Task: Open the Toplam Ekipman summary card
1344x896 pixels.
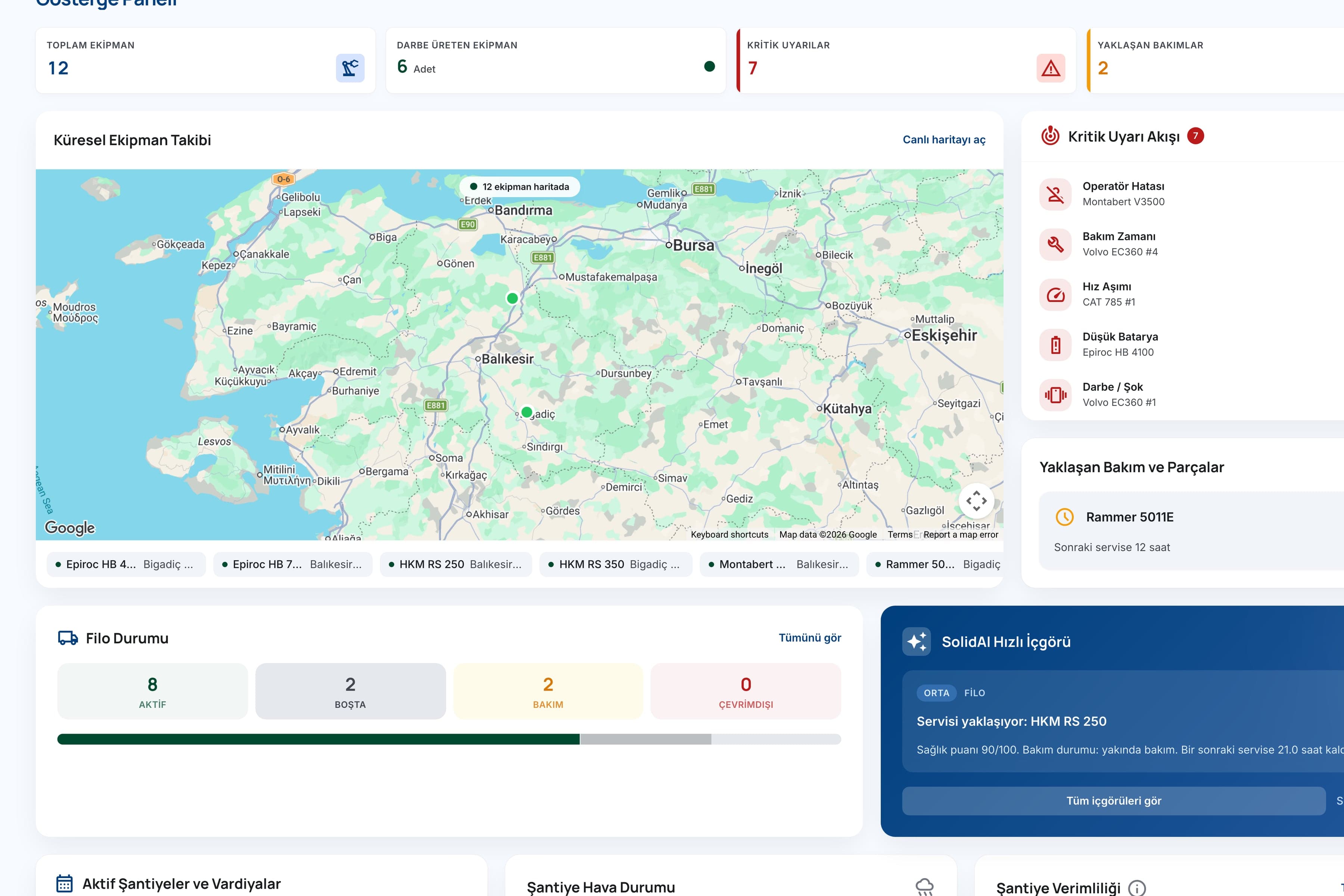Action: (x=206, y=60)
